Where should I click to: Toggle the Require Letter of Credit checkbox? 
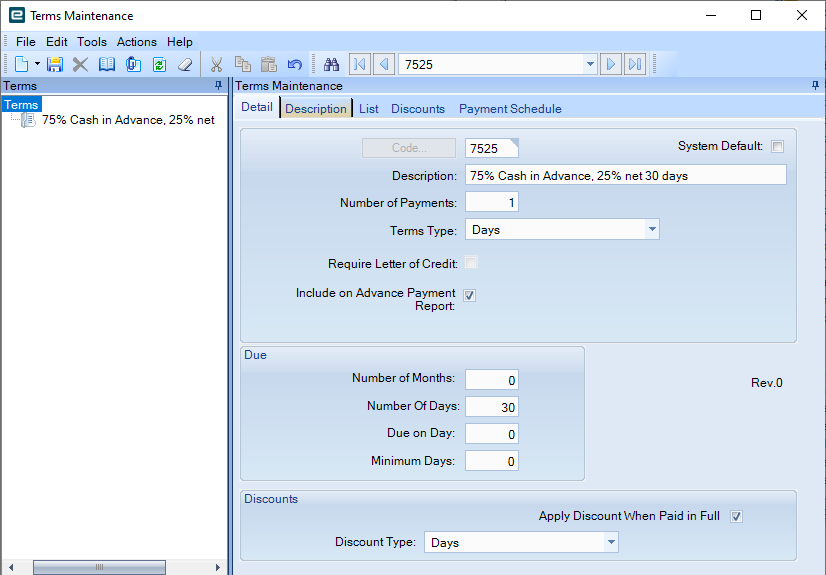[471, 263]
